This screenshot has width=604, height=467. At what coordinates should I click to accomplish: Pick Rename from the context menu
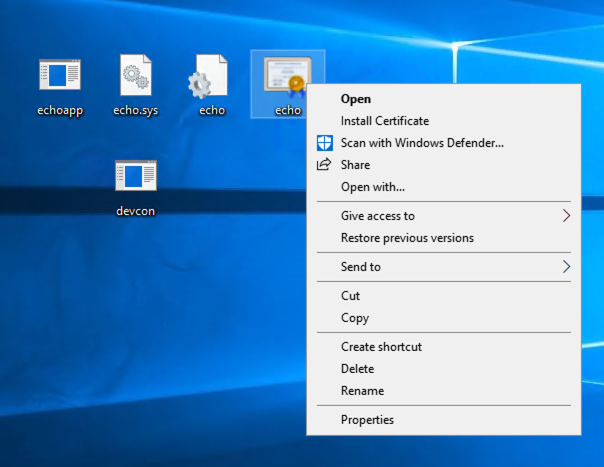(x=362, y=391)
